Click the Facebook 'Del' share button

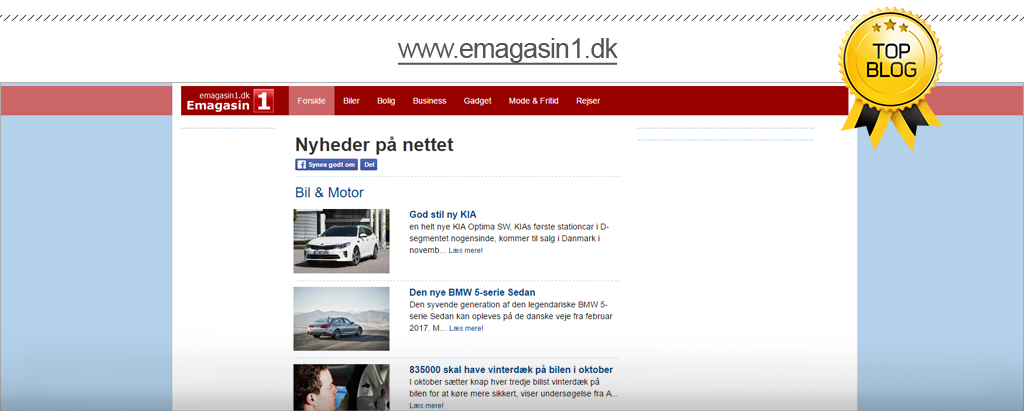pos(369,165)
